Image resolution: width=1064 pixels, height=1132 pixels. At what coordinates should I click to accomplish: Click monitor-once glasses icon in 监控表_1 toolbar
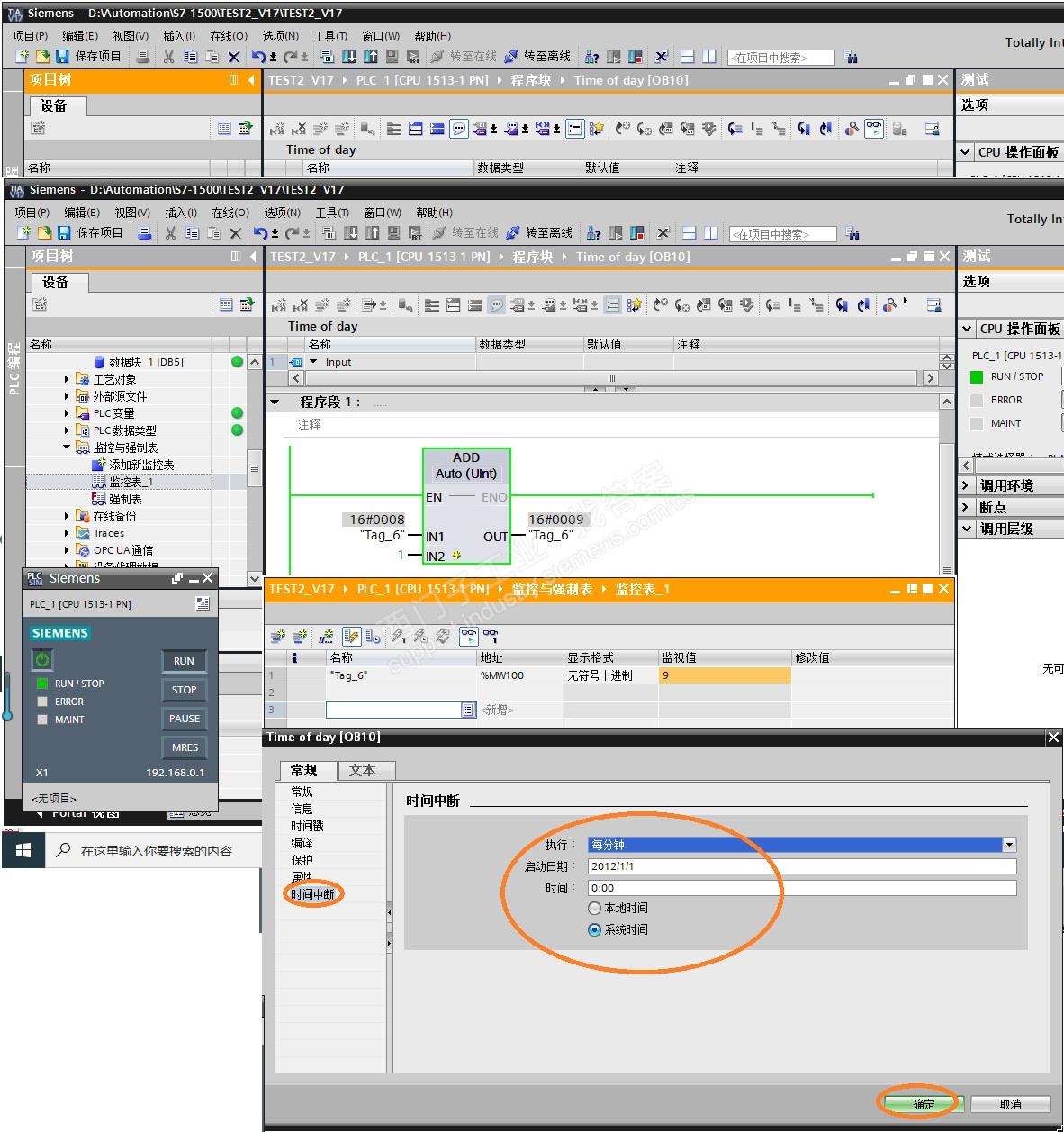coord(491,637)
